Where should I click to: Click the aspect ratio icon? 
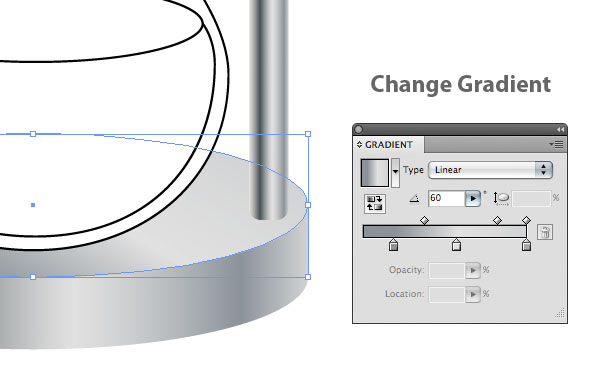tap(501, 199)
